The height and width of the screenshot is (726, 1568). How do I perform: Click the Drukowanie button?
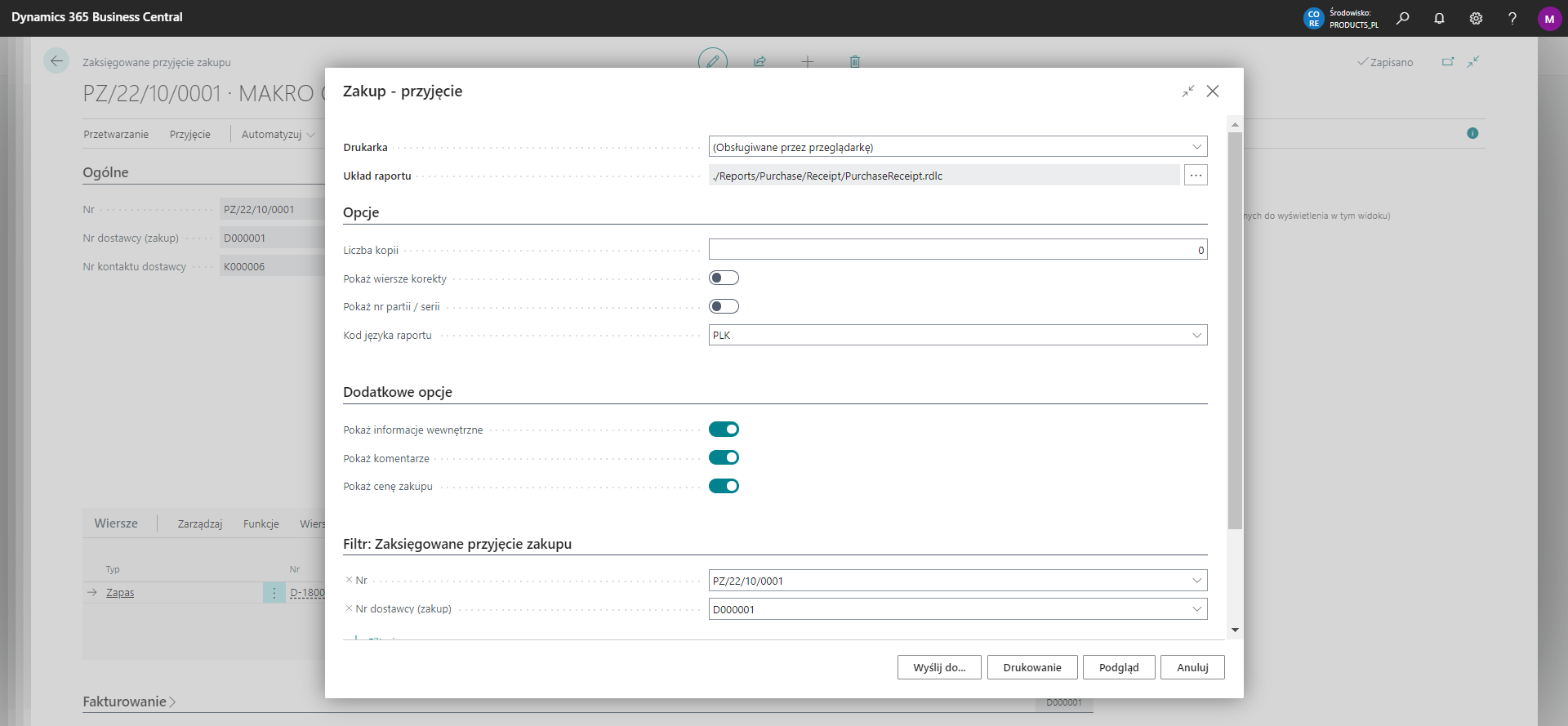point(1032,667)
